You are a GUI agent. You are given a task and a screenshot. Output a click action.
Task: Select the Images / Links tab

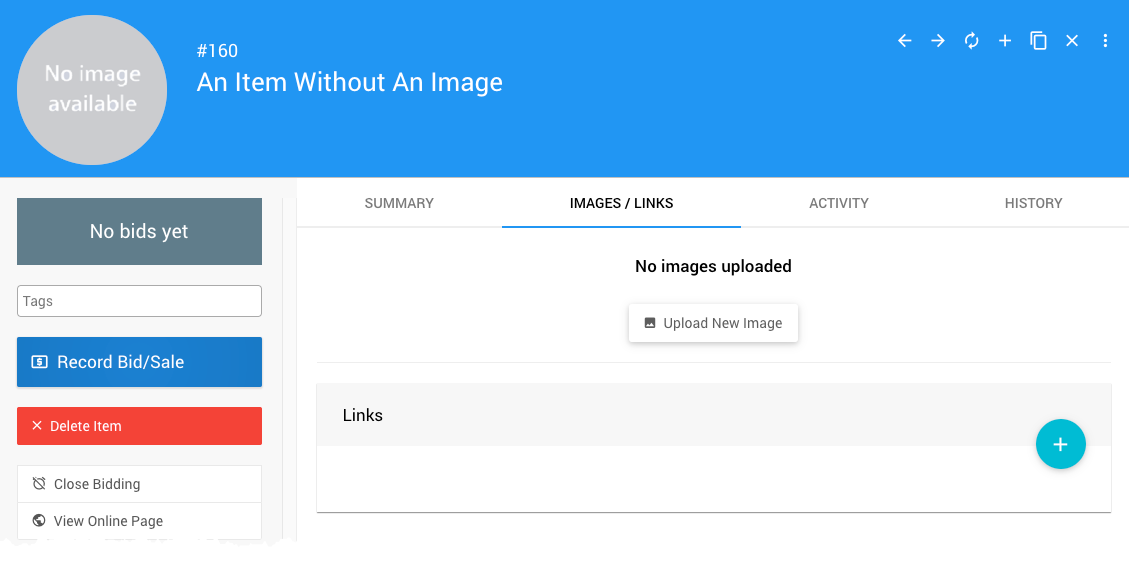621,203
